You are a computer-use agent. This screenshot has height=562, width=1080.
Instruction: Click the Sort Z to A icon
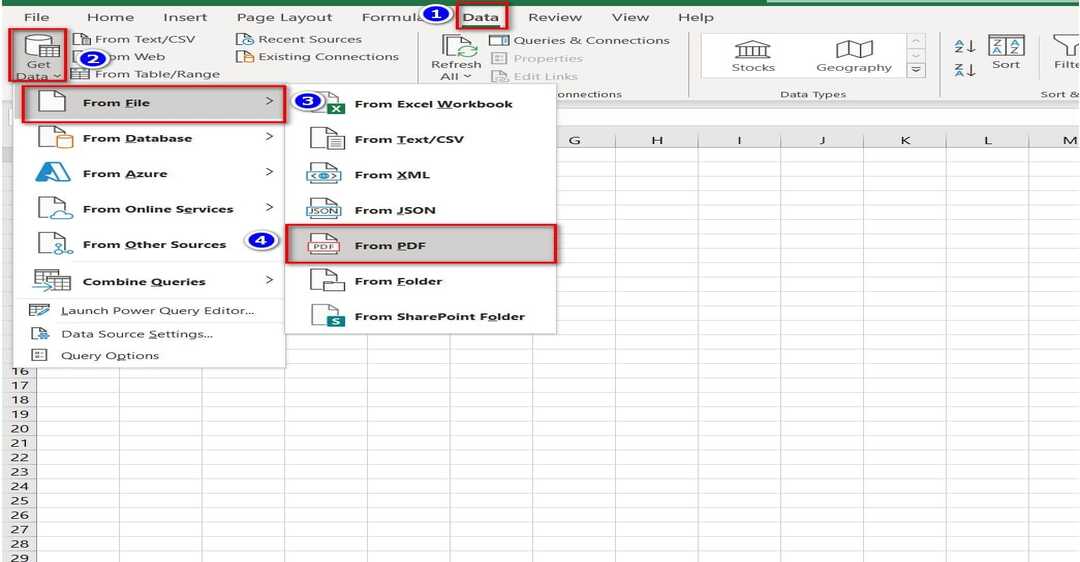[964, 70]
